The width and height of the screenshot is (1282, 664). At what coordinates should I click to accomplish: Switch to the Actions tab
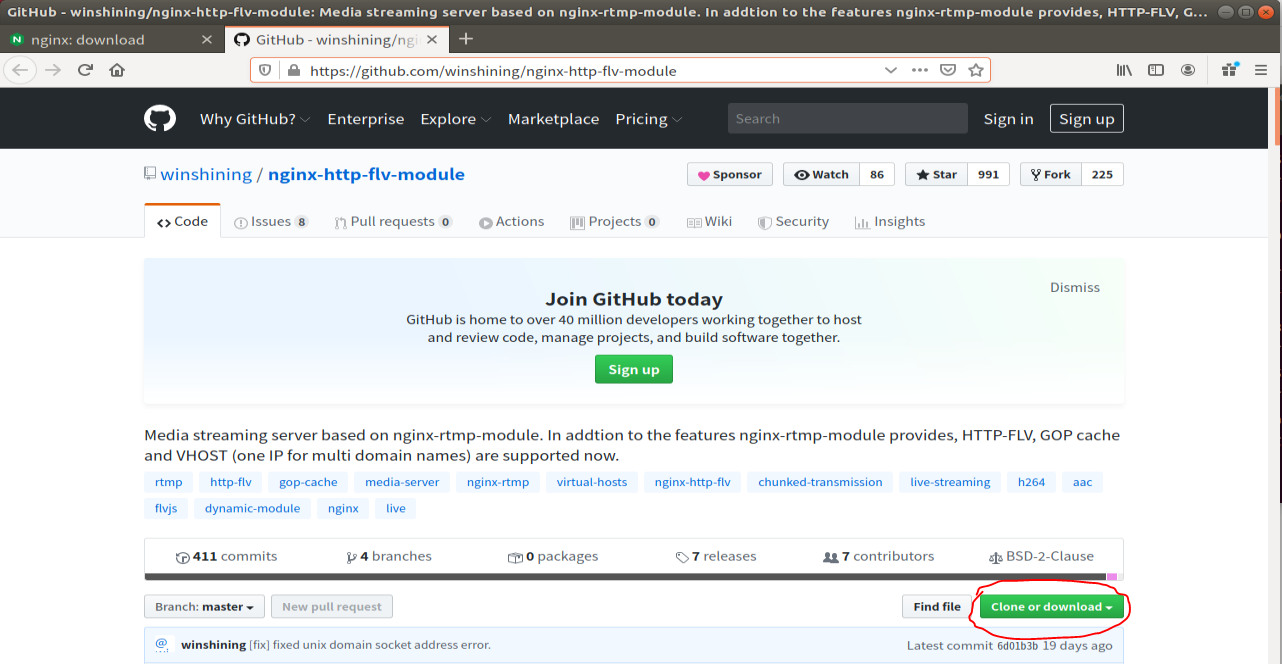click(511, 222)
